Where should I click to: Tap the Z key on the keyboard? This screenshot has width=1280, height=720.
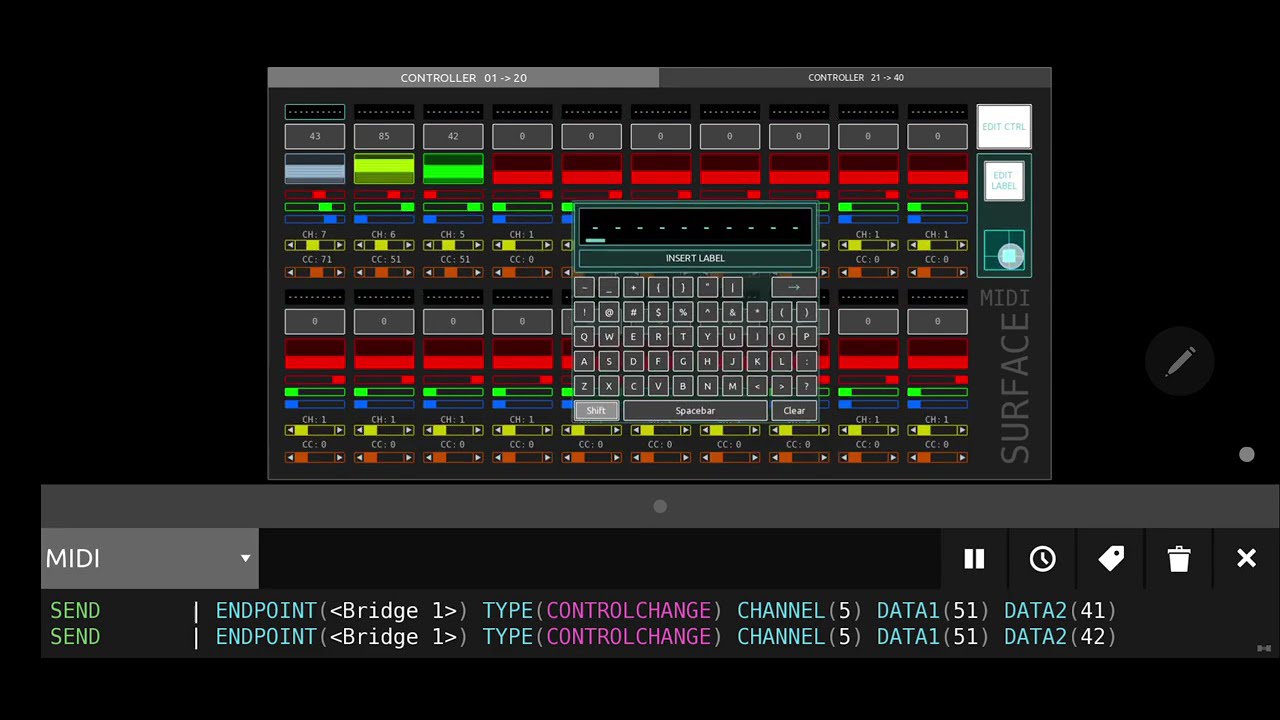coord(584,386)
